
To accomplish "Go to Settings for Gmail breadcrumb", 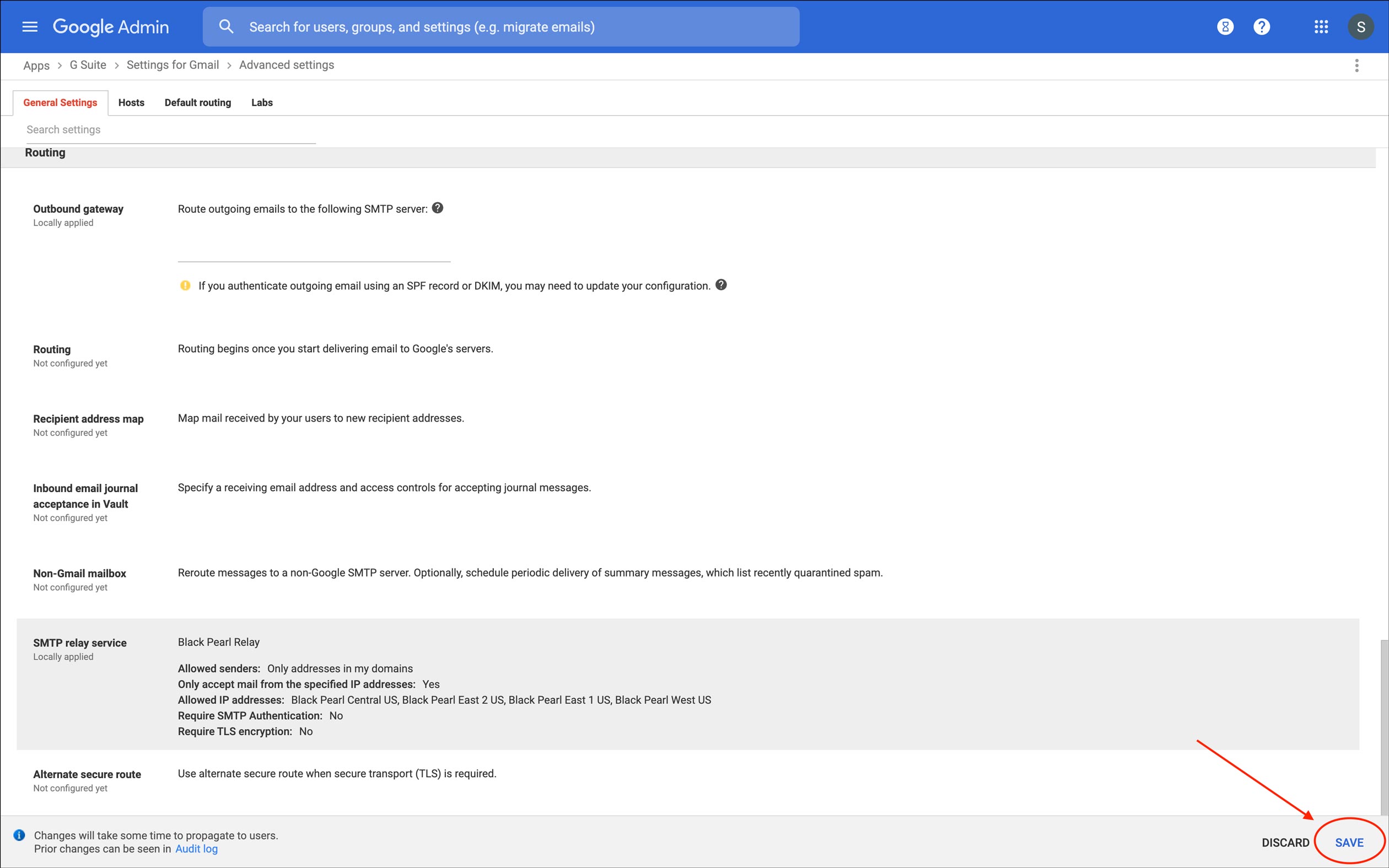I will (x=172, y=65).
